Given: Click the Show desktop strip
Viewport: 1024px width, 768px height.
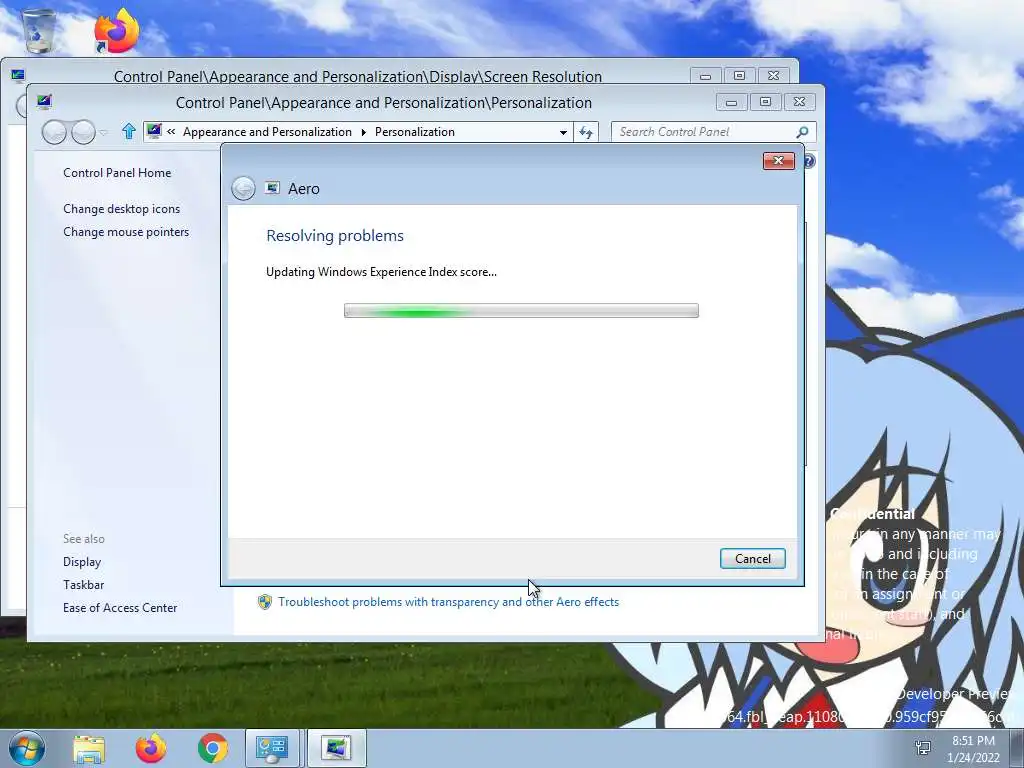Looking at the screenshot, I should point(1017,749).
